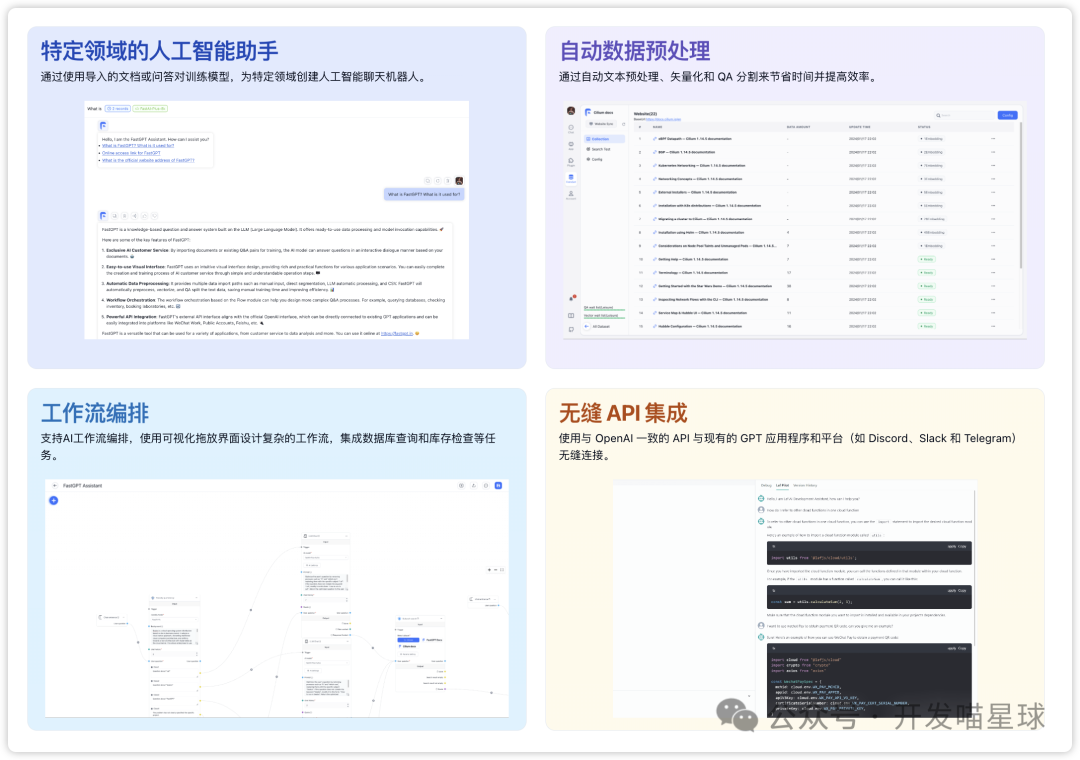The image size is (1080, 760).
Task: Open the Config tab in the dataset sidebar
Action: click(x=596, y=159)
